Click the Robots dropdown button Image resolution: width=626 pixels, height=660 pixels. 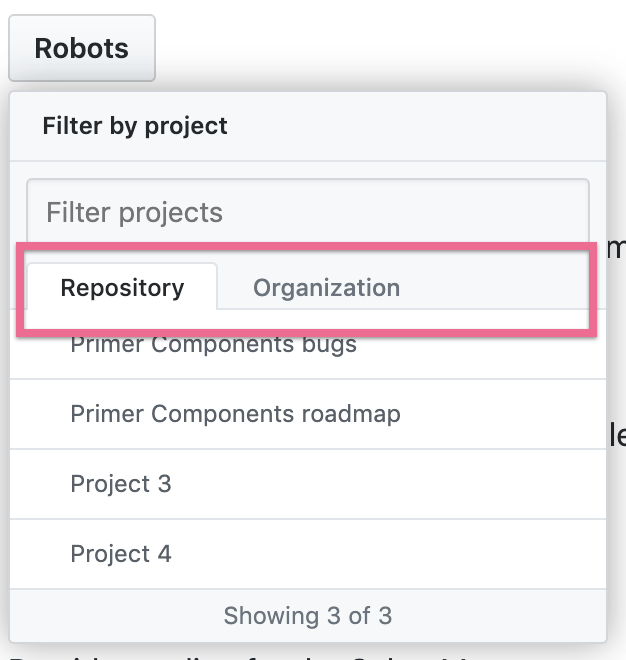point(82,48)
